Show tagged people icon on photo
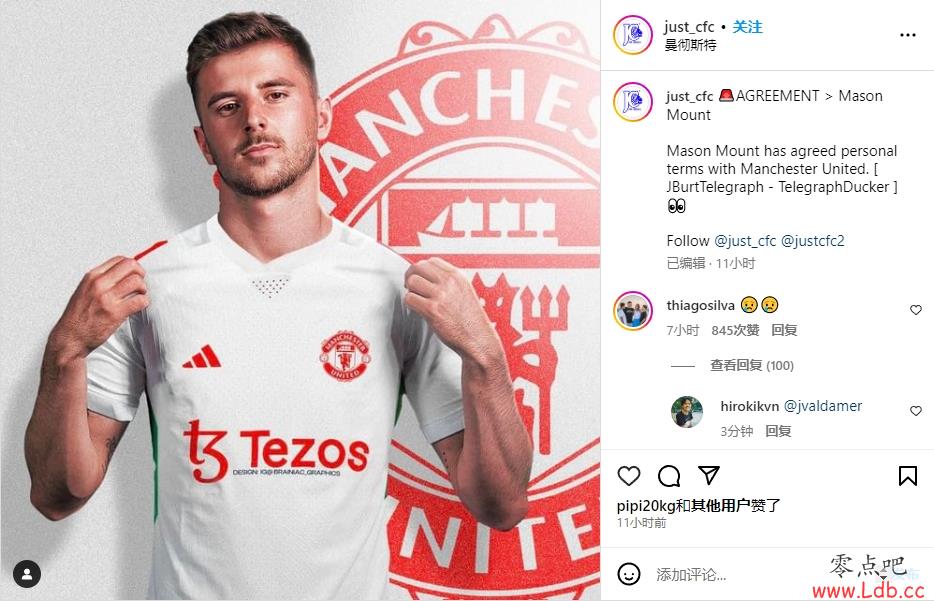This screenshot has height=601, width=934. [27, 574]
